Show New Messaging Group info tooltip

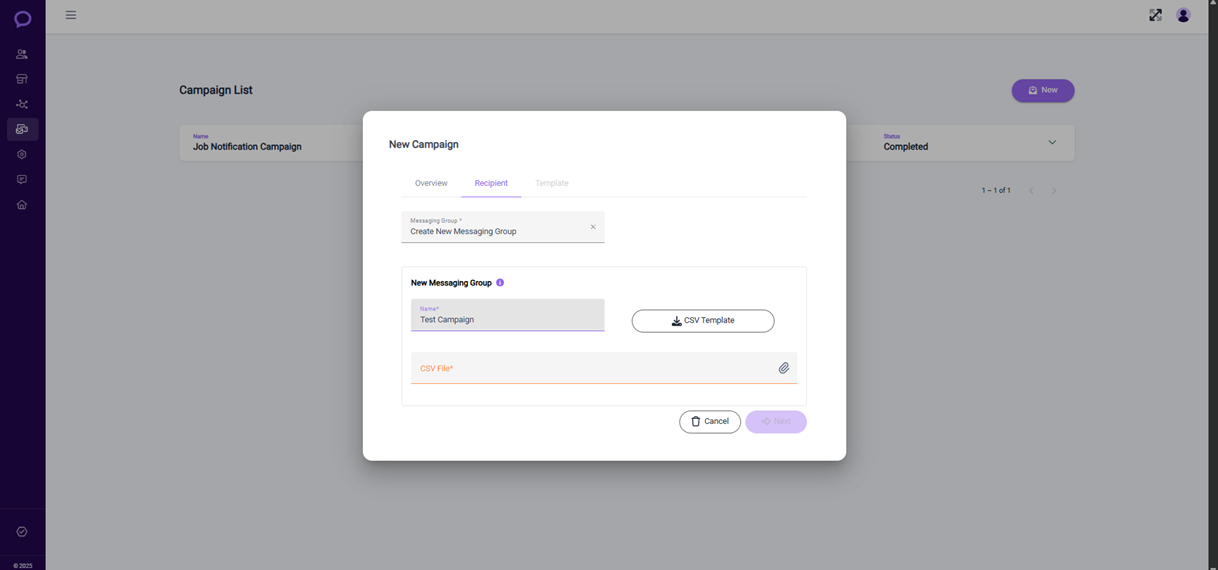coord(500,283)
